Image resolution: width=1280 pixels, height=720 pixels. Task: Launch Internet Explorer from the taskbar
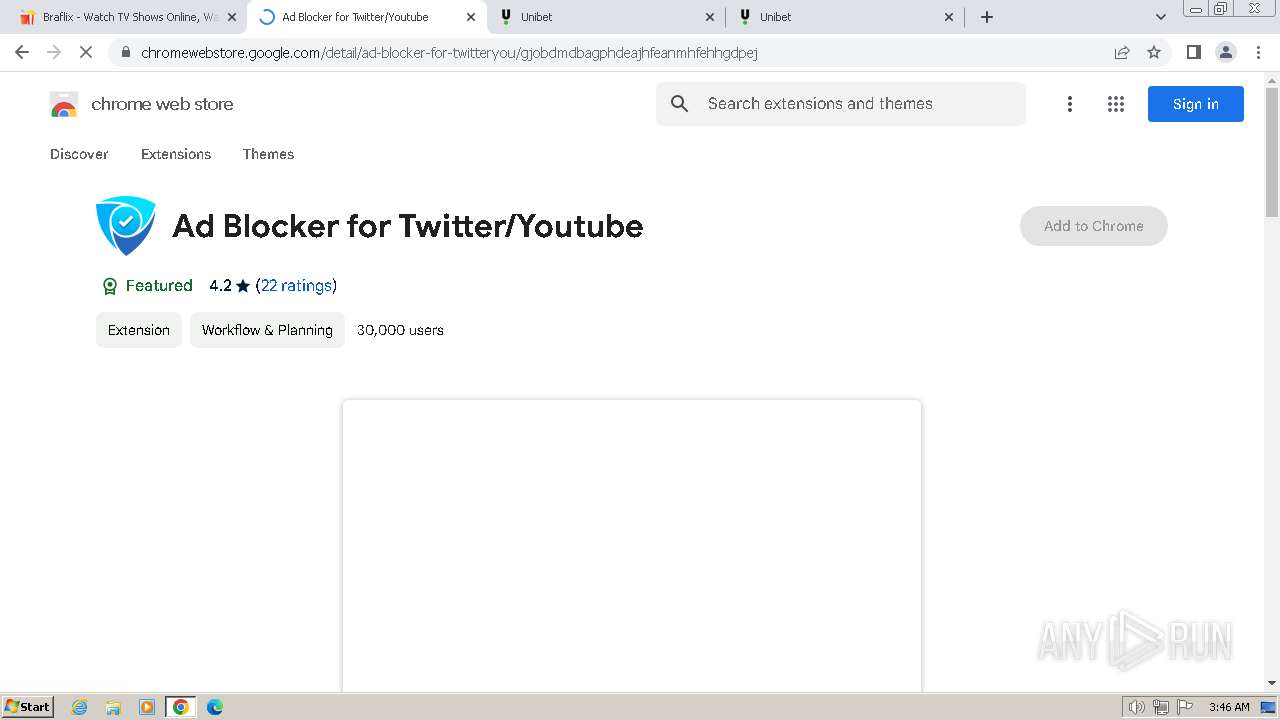click(80, 707)
